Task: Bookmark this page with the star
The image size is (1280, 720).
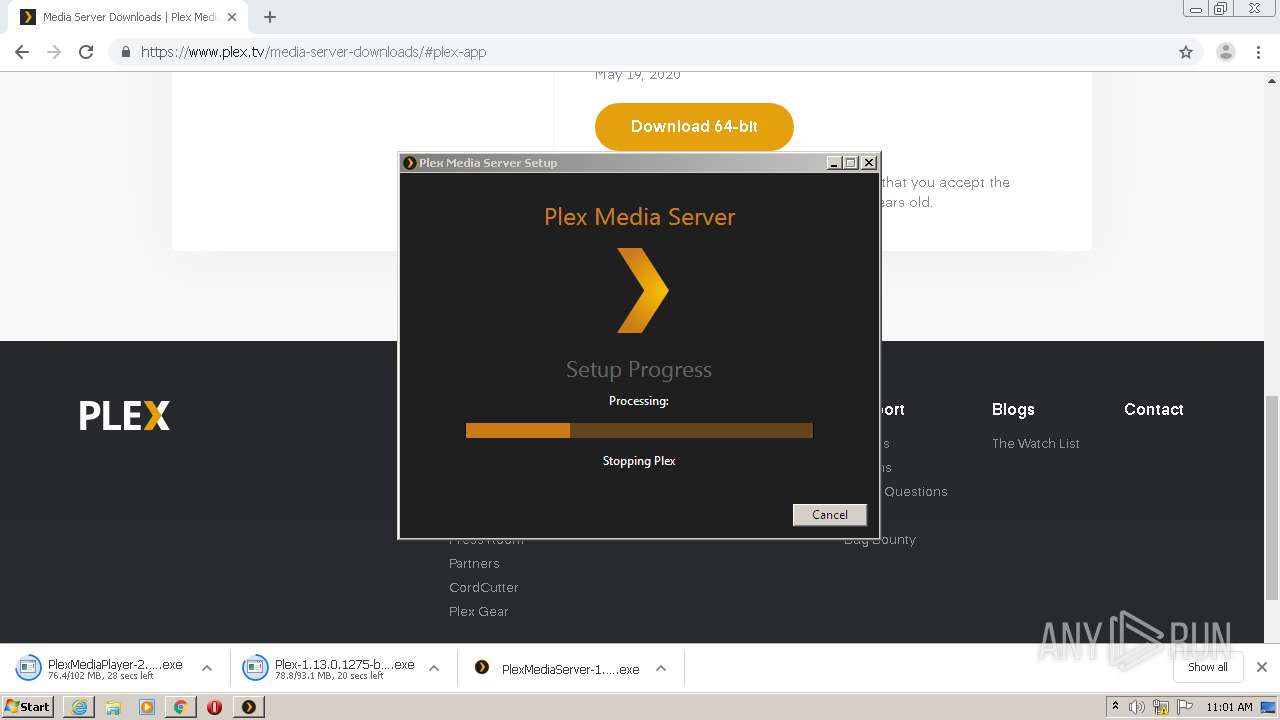Action: pos(1186,52)
